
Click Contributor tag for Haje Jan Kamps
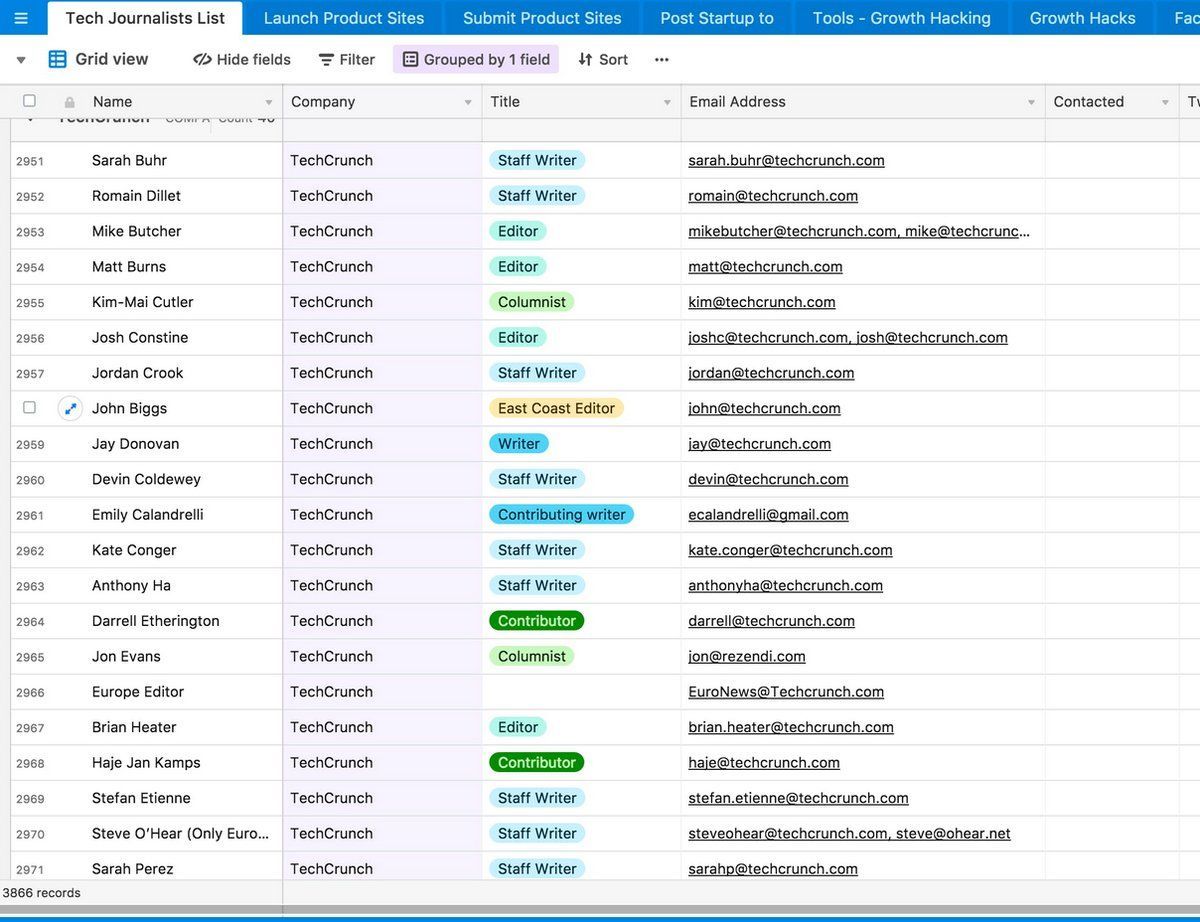536,763
